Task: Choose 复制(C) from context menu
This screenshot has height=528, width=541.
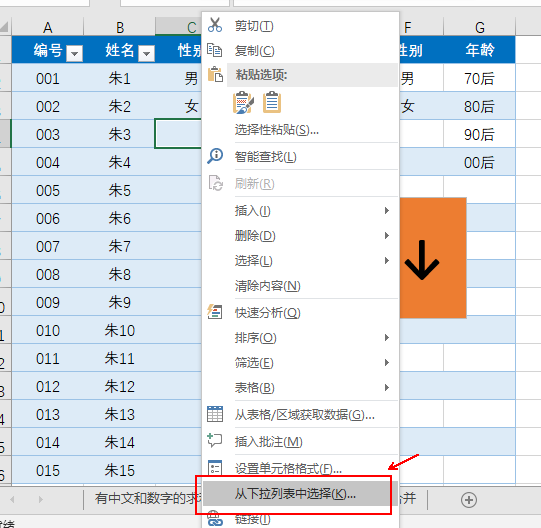Action: pyautogui.click(x=300, y=50)
